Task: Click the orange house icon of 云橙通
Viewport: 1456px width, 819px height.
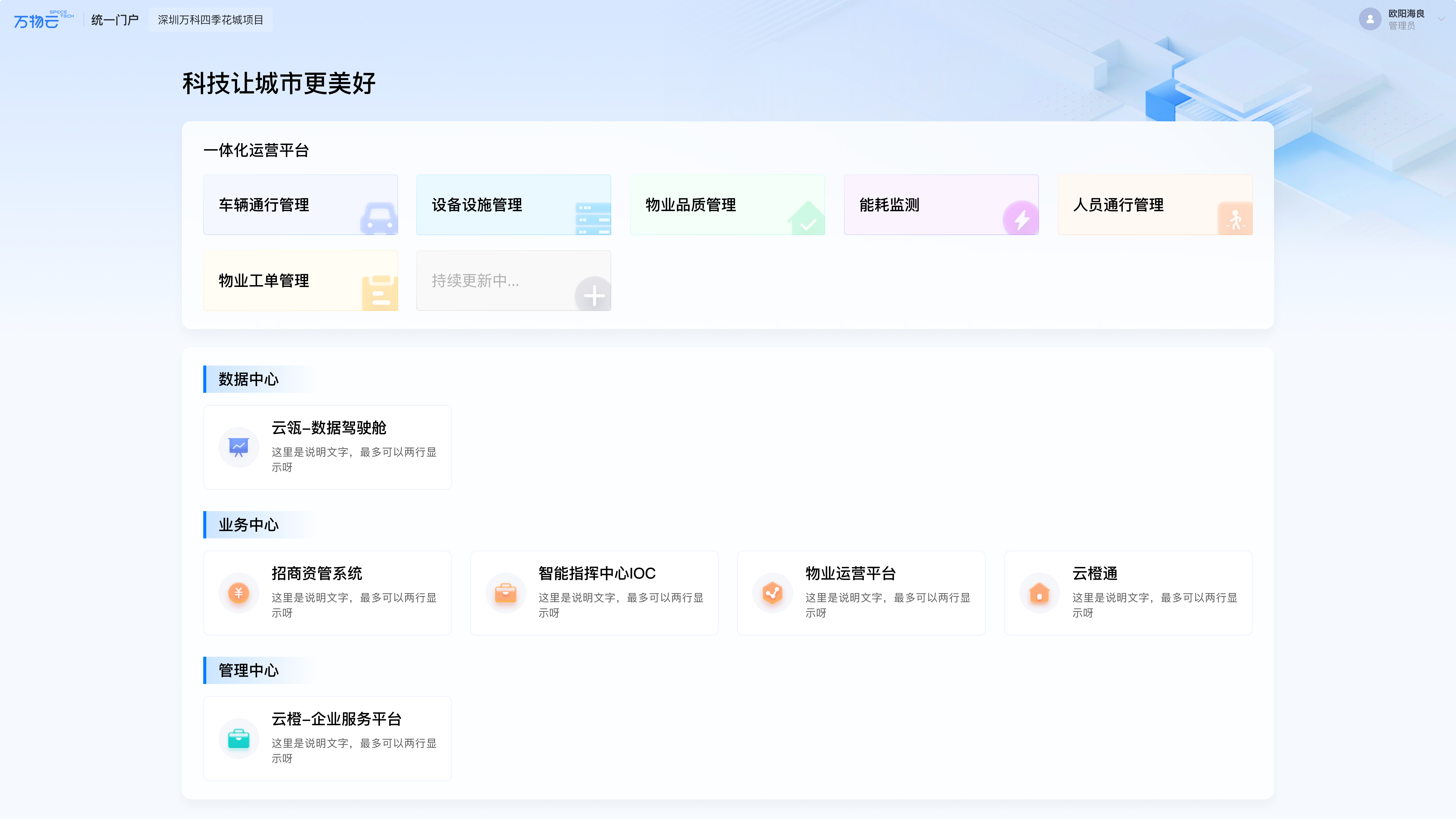Action: tap(1039, 593)
